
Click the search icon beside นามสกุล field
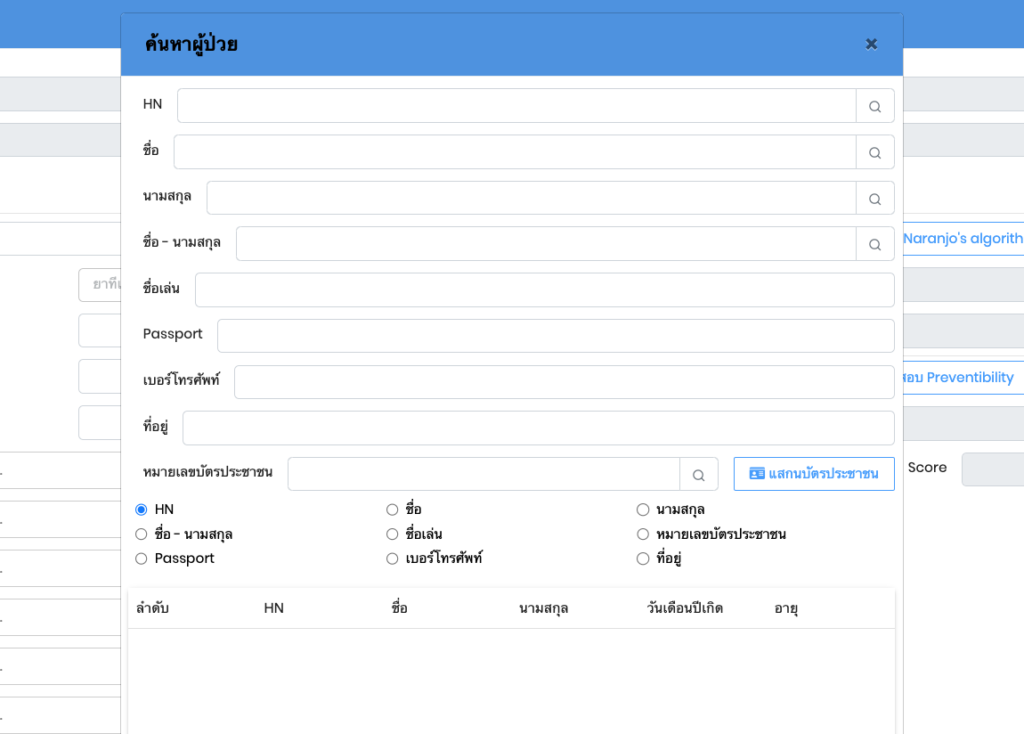click(875, 199)
